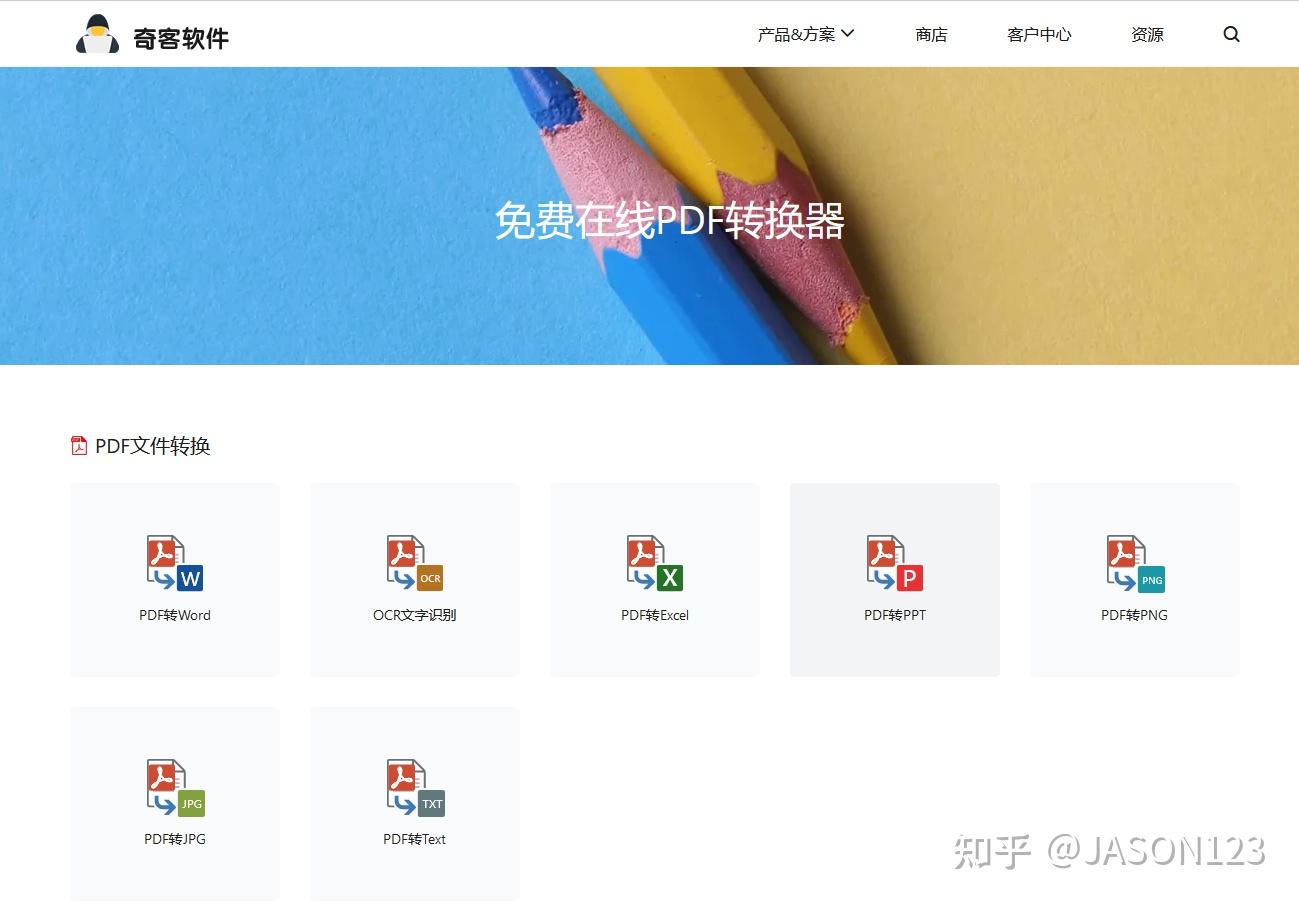
Task: Click the PDF to Word icon
Action: pyautogui.click(x=175, y=563)
